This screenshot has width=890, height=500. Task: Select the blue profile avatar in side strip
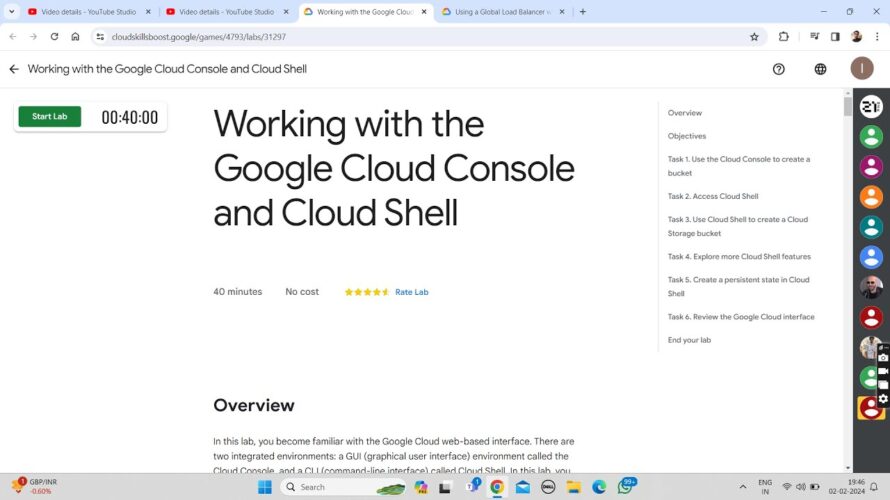pos(871,257)
